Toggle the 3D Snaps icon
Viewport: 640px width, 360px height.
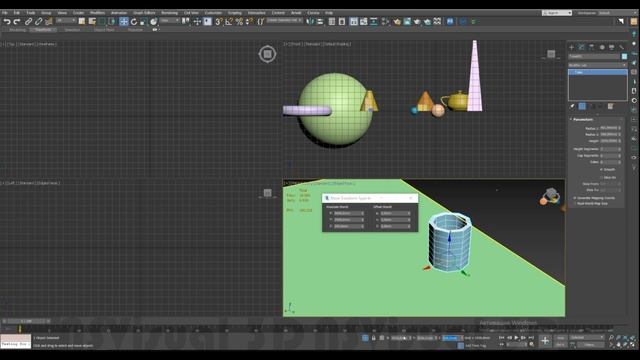click(x=219, y=22)
